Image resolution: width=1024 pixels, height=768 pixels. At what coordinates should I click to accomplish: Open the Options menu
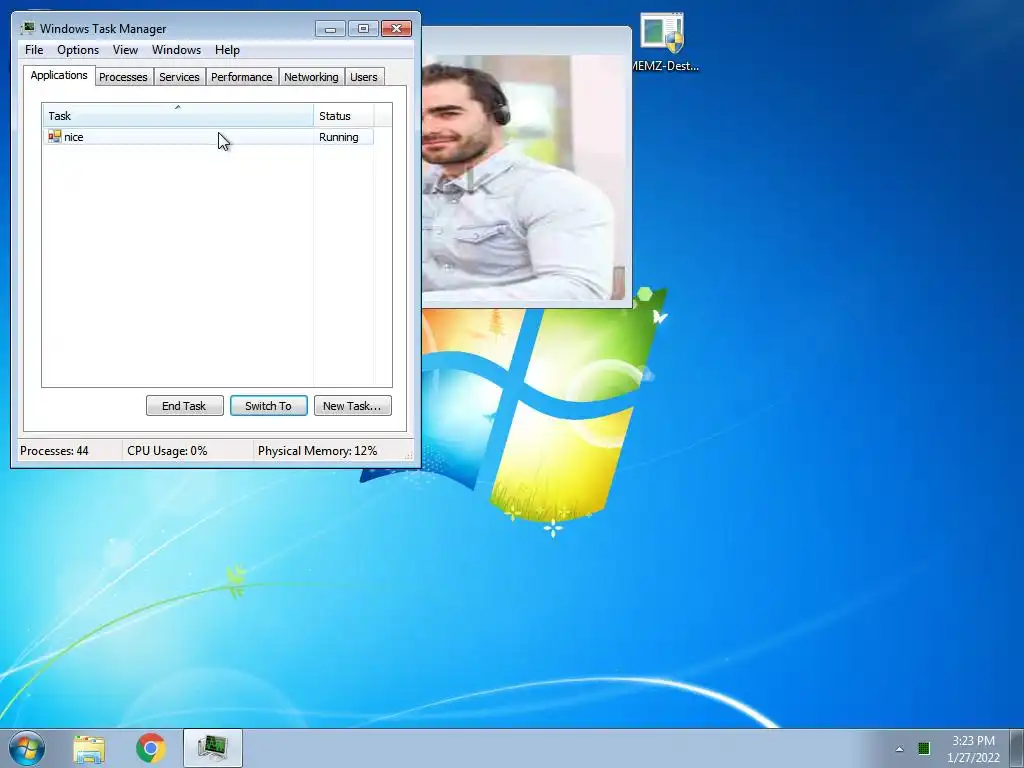(x=78, y=50)
